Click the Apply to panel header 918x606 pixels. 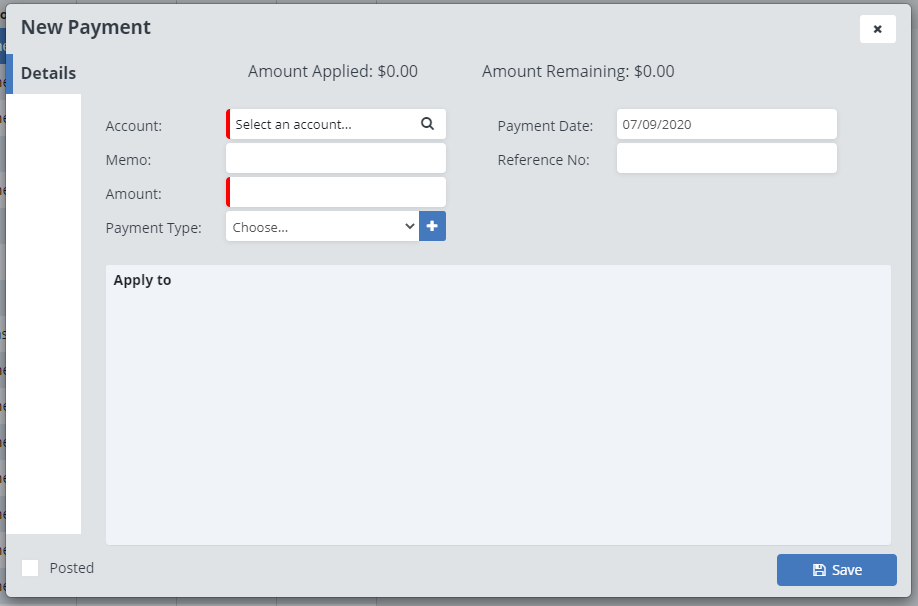(144, 280)
